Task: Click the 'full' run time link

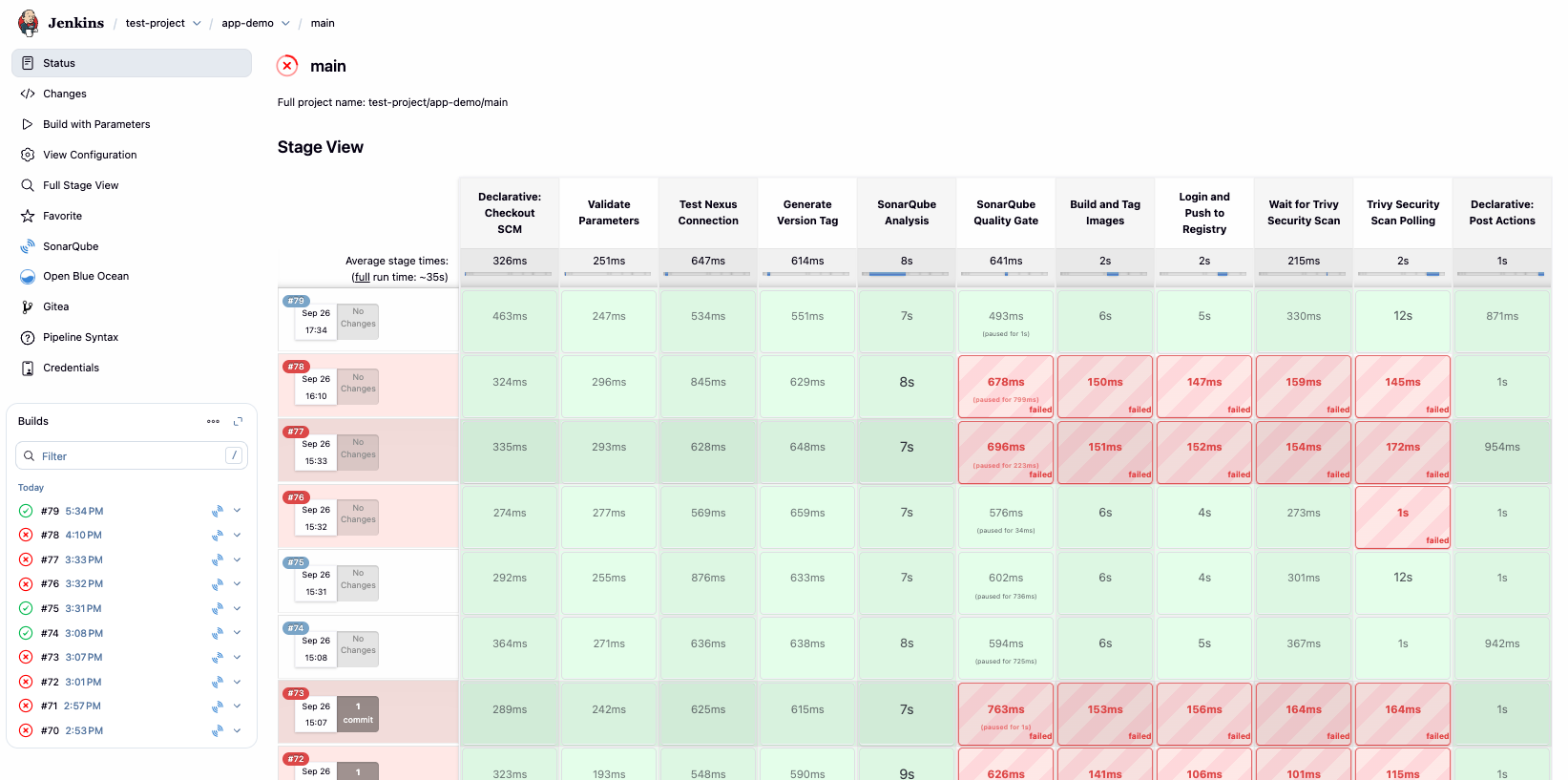Action: pos(362,277)
